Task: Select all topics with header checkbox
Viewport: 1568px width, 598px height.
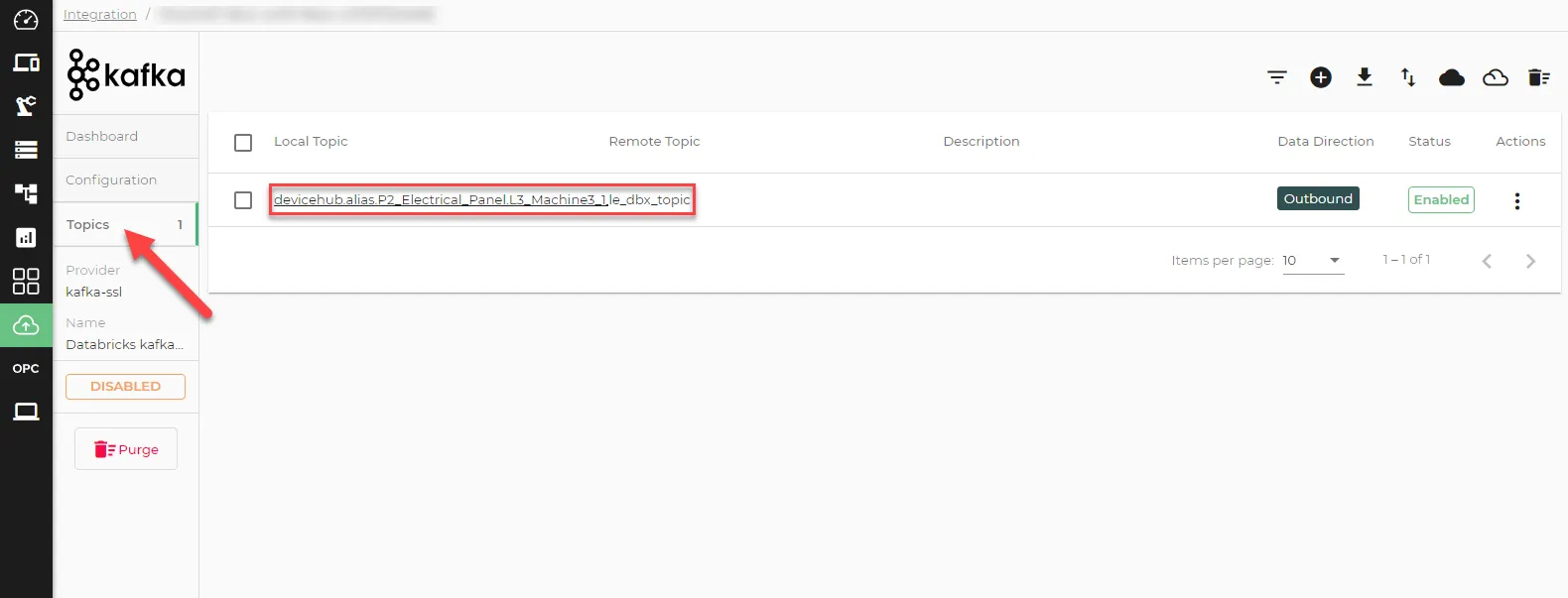Action: click(243, 143)
